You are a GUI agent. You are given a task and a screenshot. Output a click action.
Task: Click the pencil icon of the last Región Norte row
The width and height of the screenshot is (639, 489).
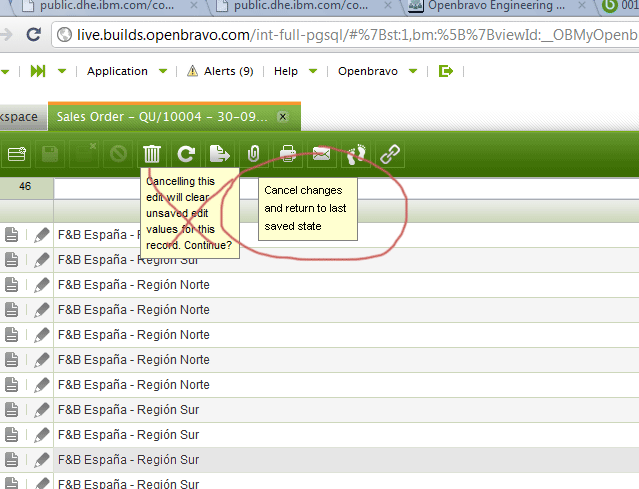(42, 385)
